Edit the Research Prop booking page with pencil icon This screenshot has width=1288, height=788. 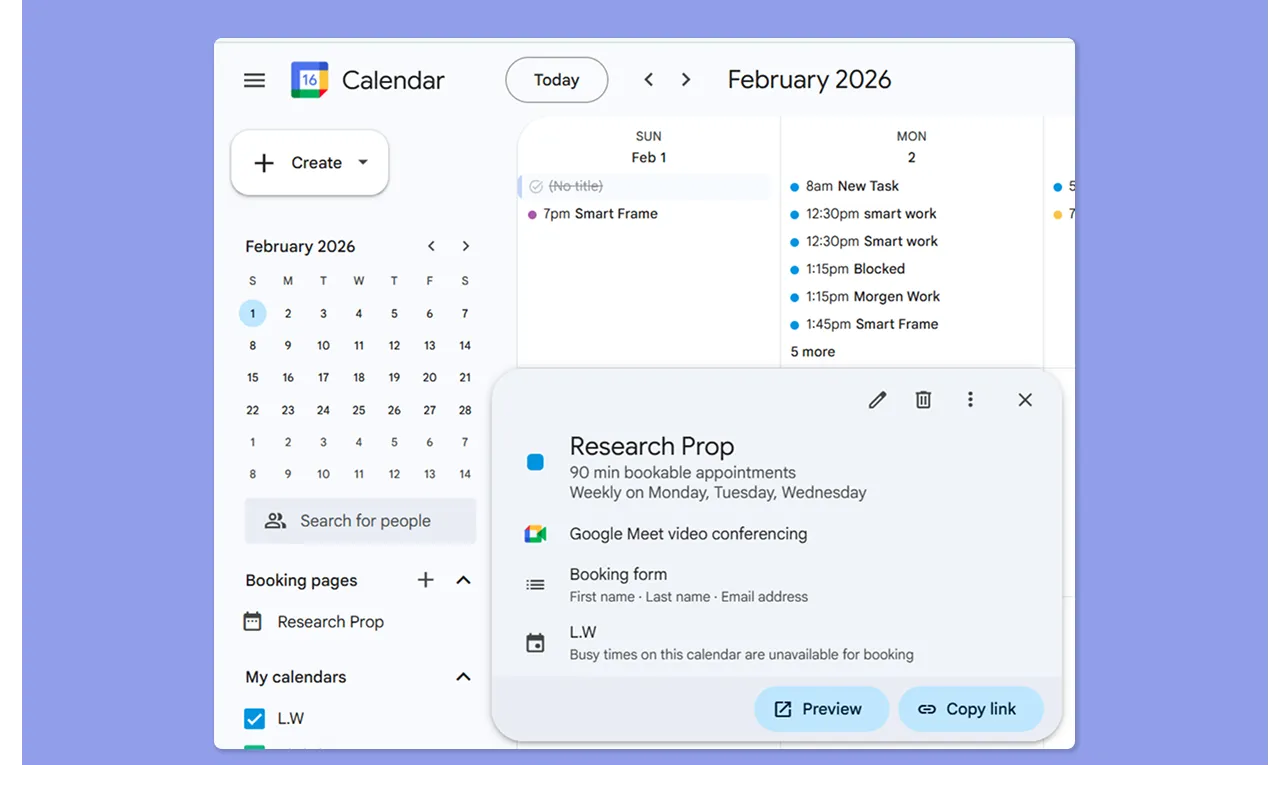[x=877, y=399]
